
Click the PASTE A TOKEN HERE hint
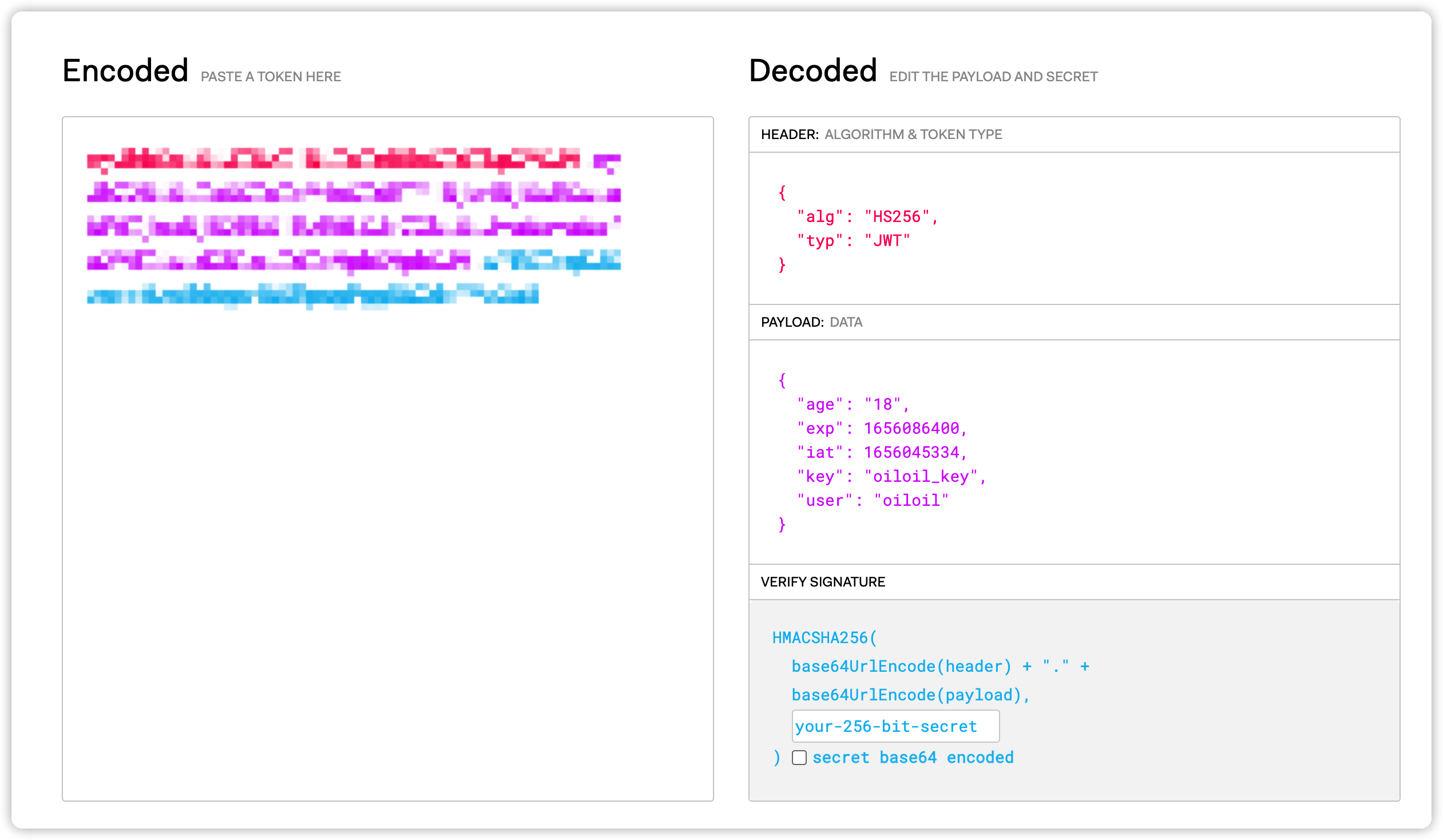point(271,77)
